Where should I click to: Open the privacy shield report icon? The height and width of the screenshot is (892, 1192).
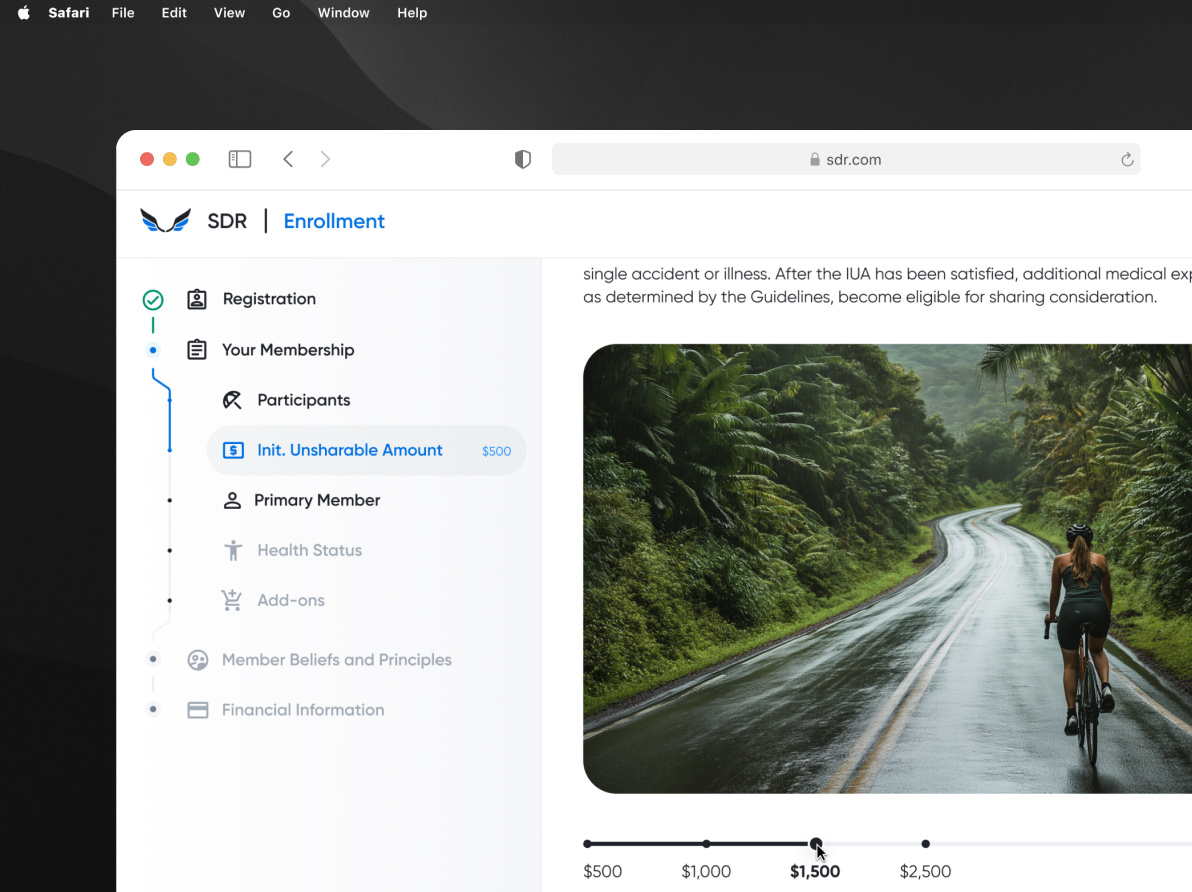(522, 159)
